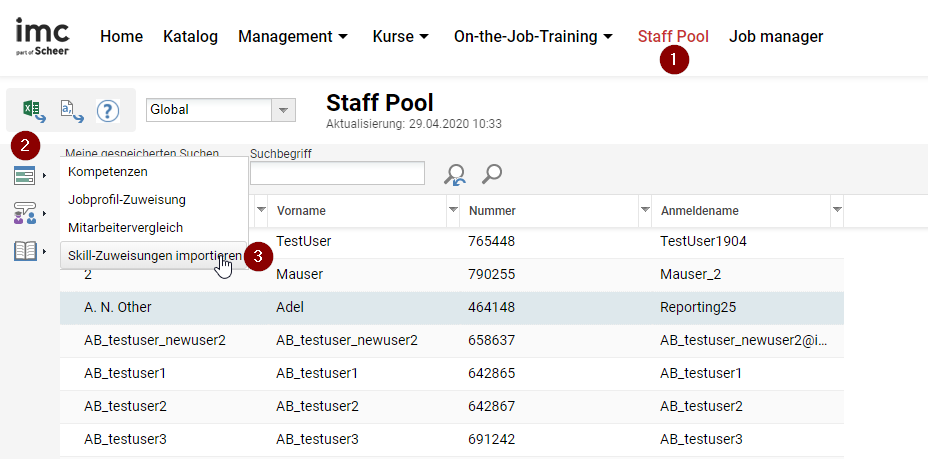Open Vorname column filter arrow
Image resolution: width=928 pixels, height=459 pixels.
(x=453, y=210)
